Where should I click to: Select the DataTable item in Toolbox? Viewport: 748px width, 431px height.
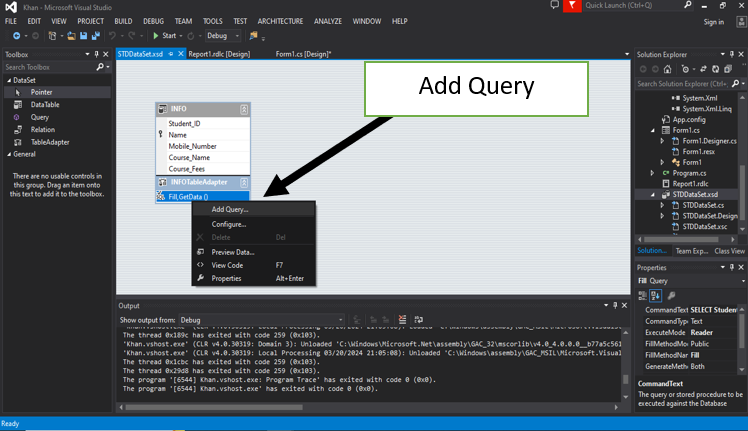pyautogui.click(x=45, y=105)
